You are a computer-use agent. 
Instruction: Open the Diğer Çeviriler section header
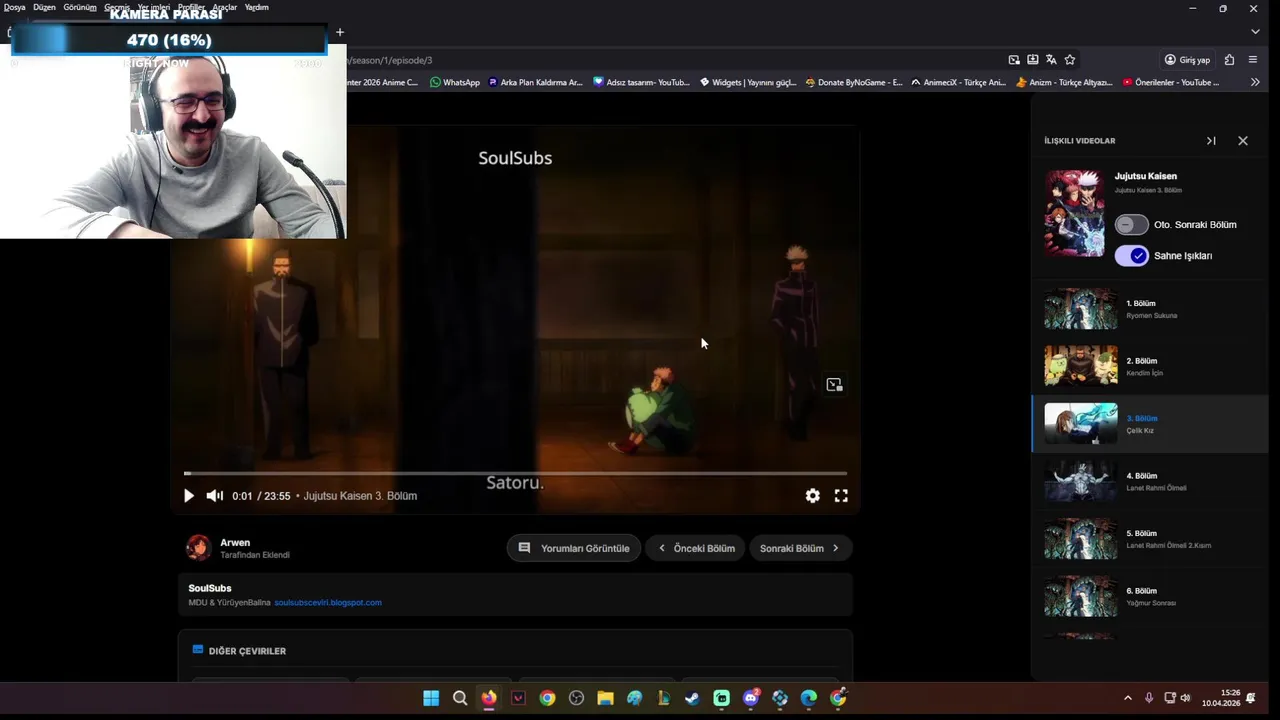[239, 651]
